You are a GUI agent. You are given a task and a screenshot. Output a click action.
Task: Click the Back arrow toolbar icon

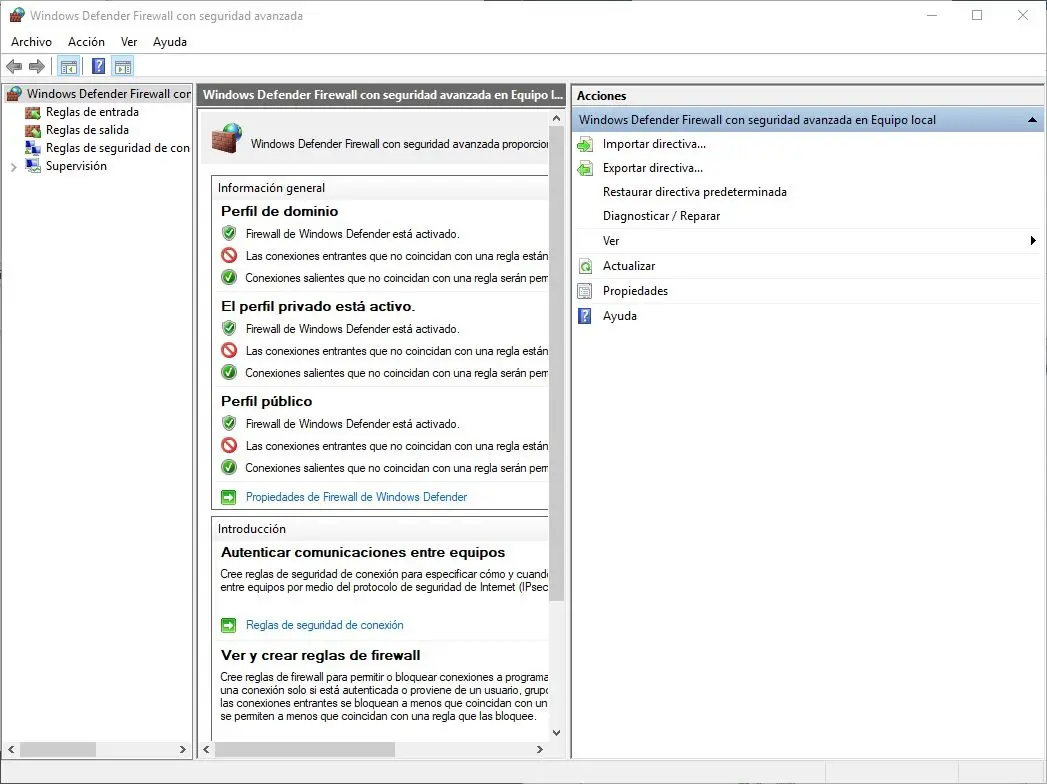pyautogui.click(x=14, y=66)
